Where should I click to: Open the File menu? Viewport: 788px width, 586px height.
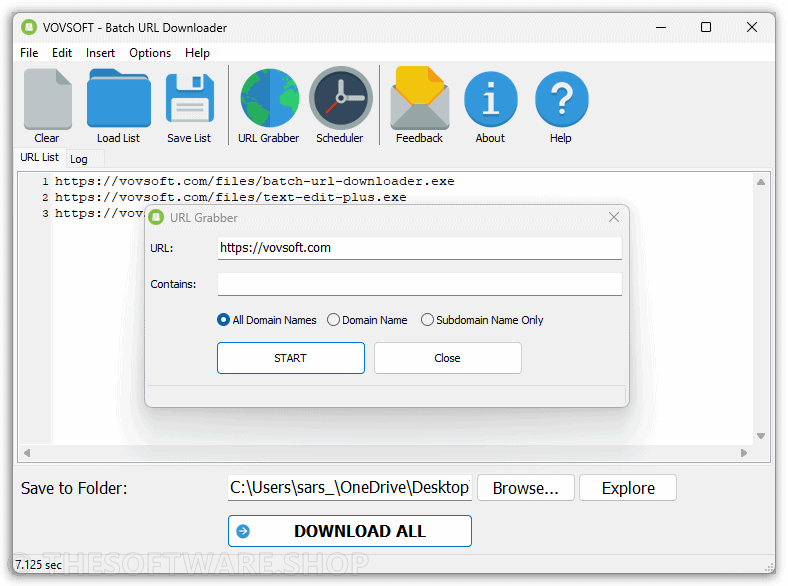click(29, 53)
